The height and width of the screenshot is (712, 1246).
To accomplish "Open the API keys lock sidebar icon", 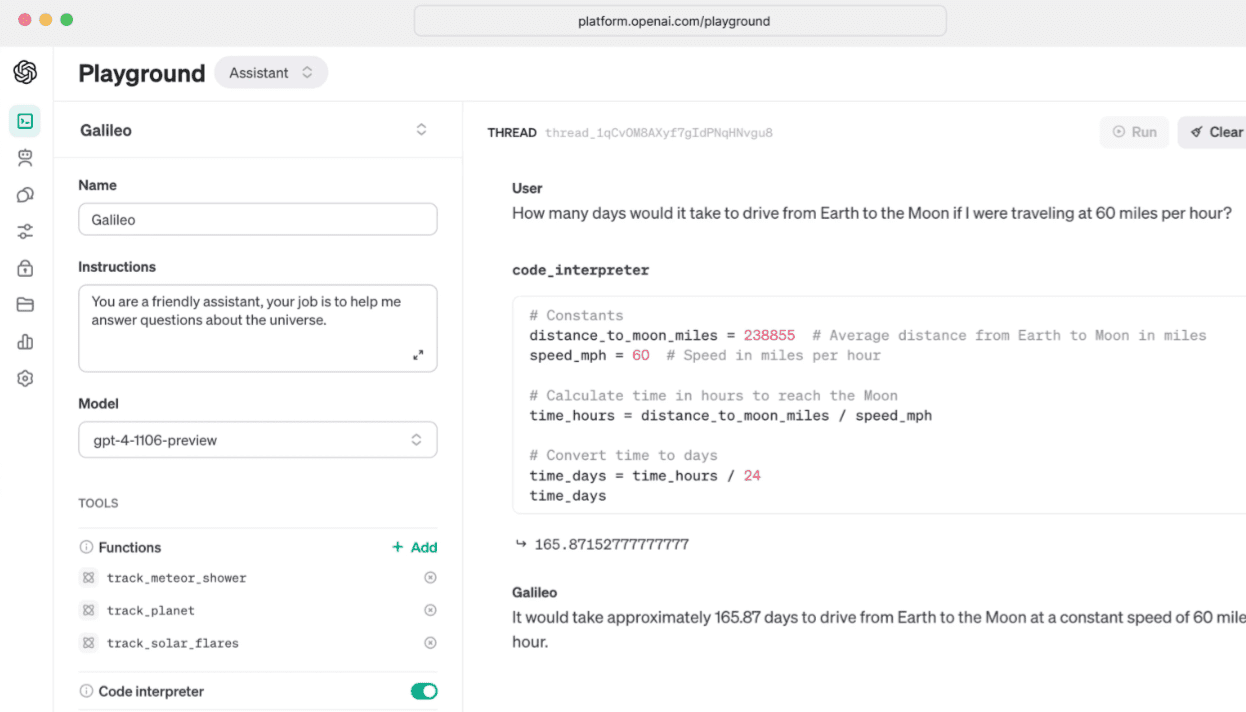I will pos(25,268).
